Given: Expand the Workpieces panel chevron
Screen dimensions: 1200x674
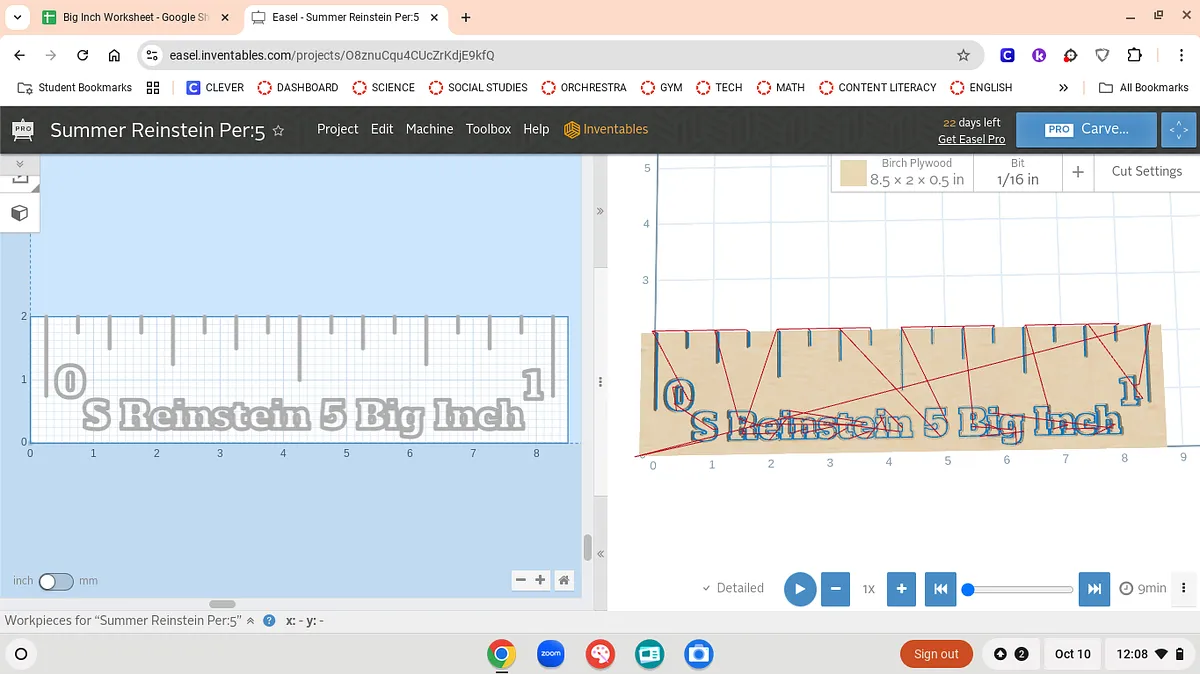Looking at the screenshot, I should coord(250,621).
